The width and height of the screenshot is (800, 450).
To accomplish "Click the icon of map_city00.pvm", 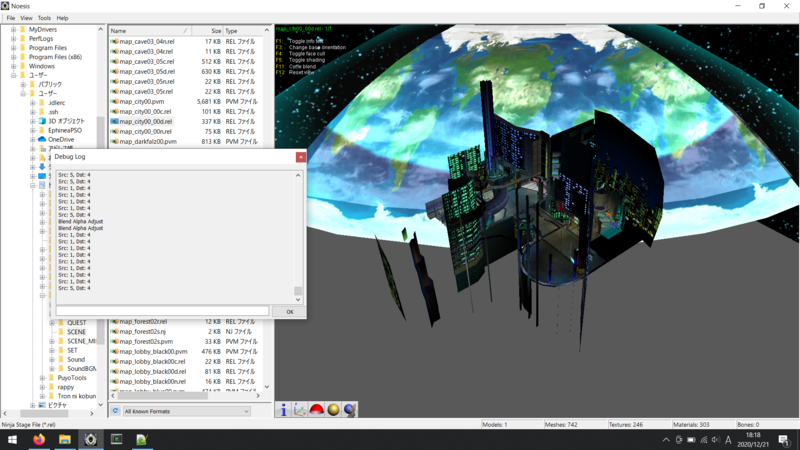I will click(x=115, y=102).
